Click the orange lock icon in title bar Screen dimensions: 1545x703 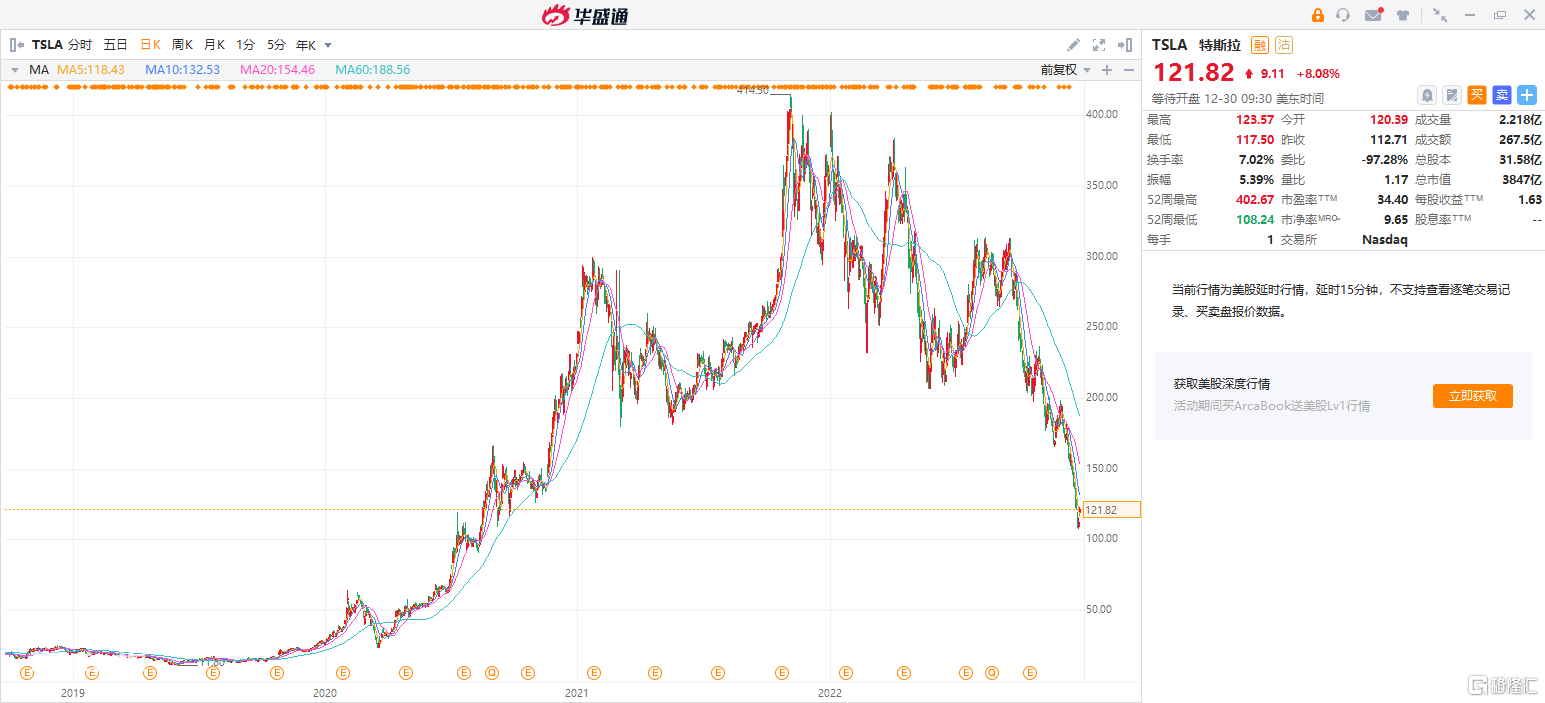pyautogui.click(x=1317, y=15)
